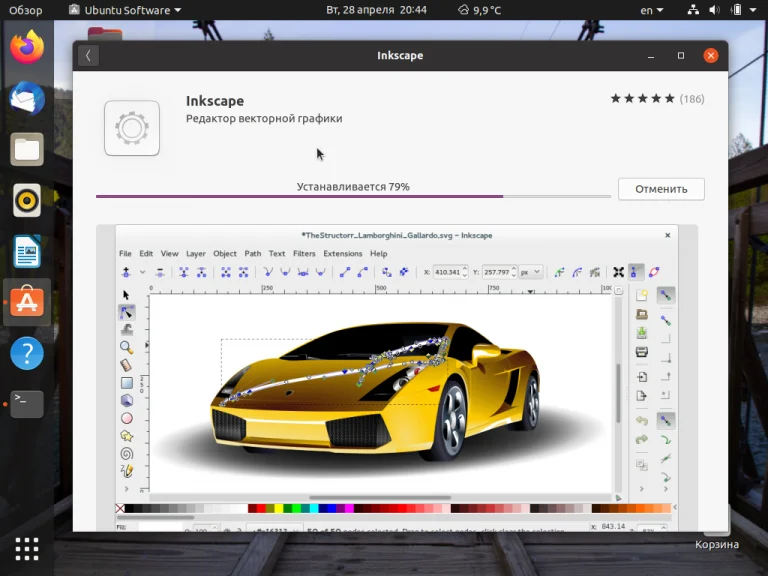768x576 pixels.
Task: Open Firefox from the dock
Action: pos(27,47)
